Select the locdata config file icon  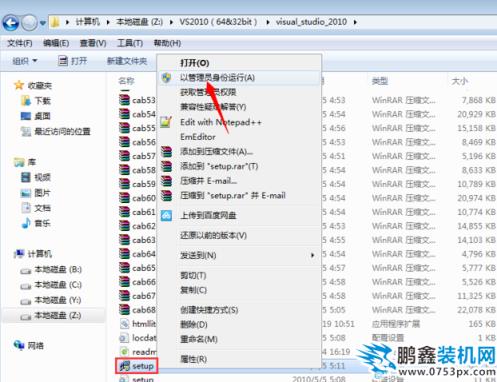(124, 338)
